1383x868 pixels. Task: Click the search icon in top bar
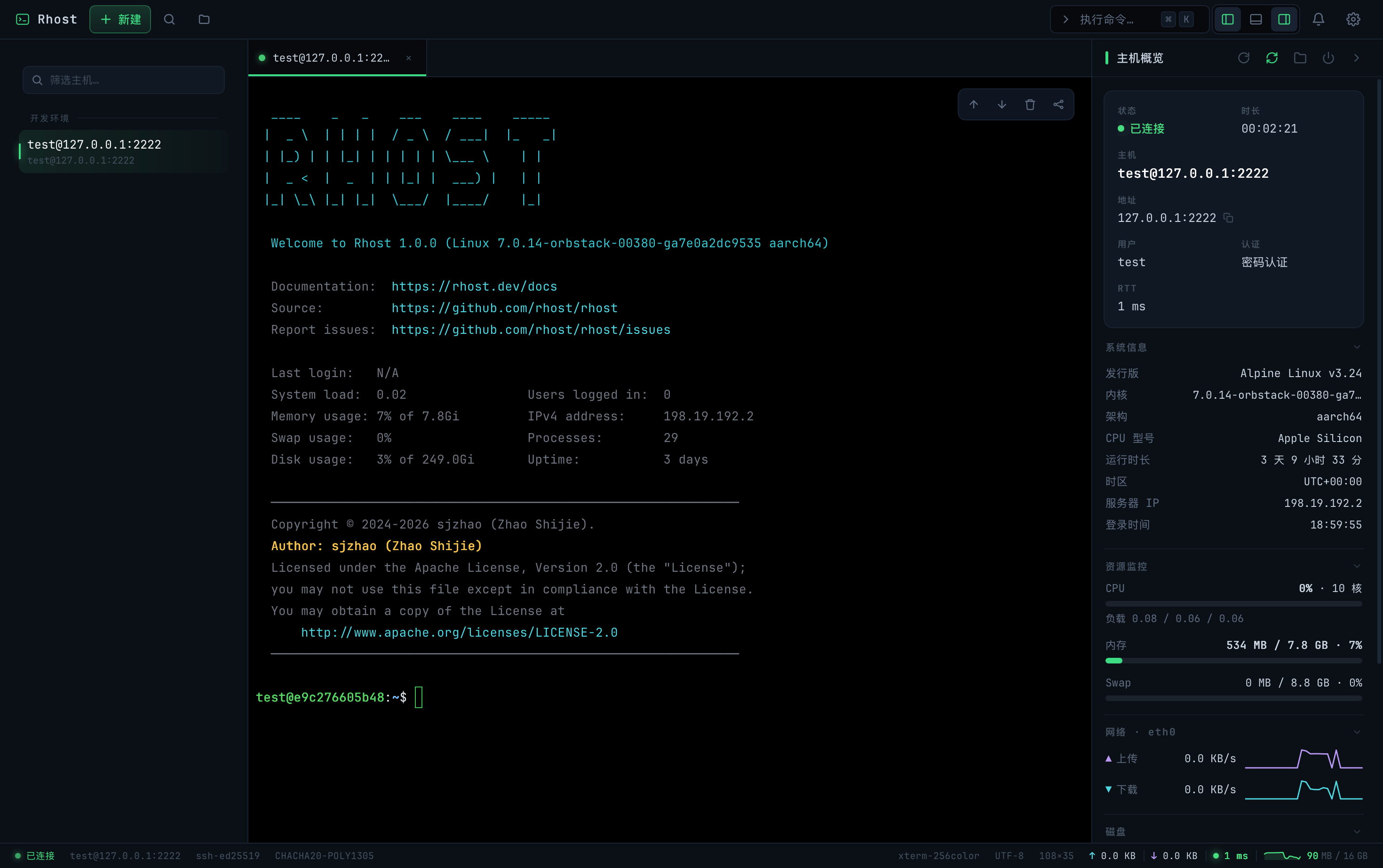[x=169, y=20]
